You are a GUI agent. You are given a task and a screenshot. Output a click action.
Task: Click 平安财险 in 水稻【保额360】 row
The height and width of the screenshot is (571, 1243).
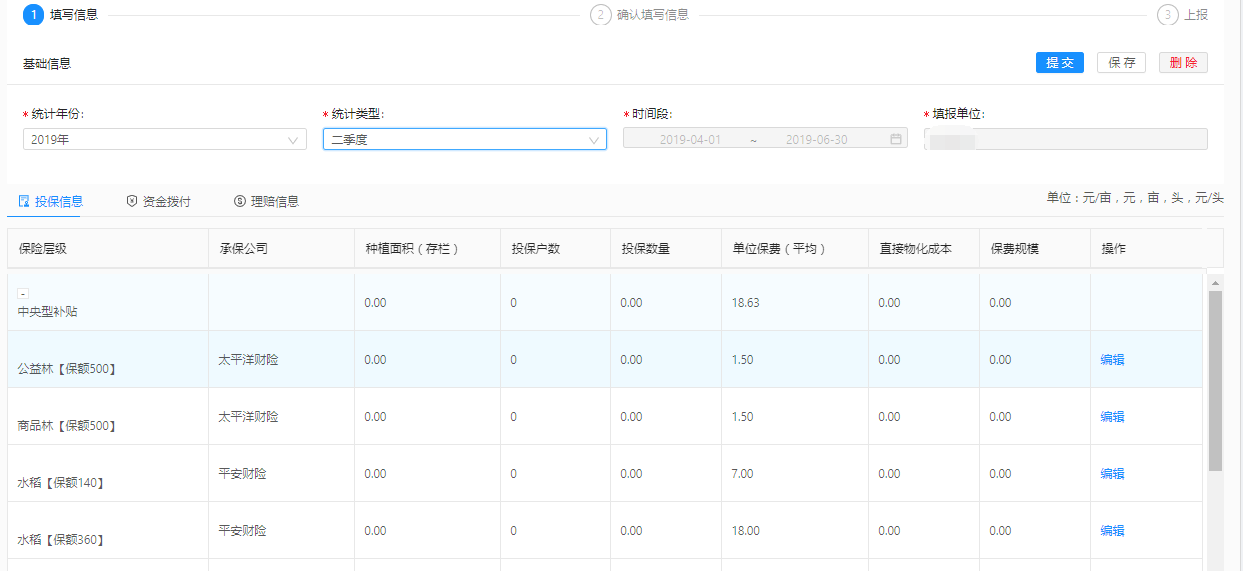[242, 530]
